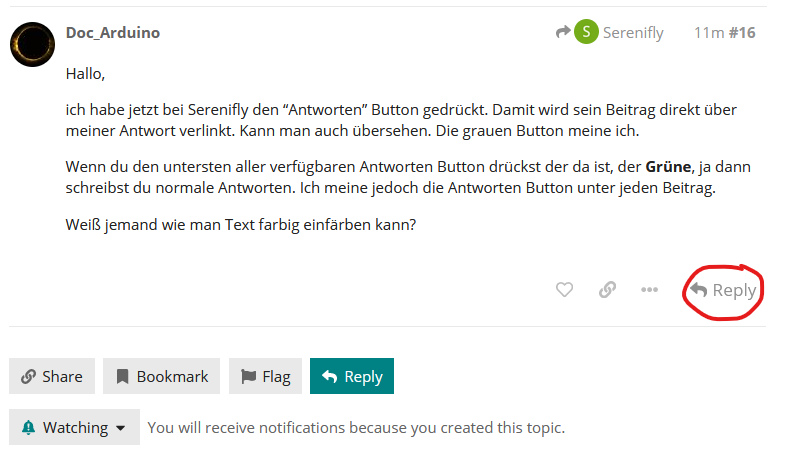Click the bookmark icon in the Bookmark button
The image size is (803, 468).
(122, 377)
